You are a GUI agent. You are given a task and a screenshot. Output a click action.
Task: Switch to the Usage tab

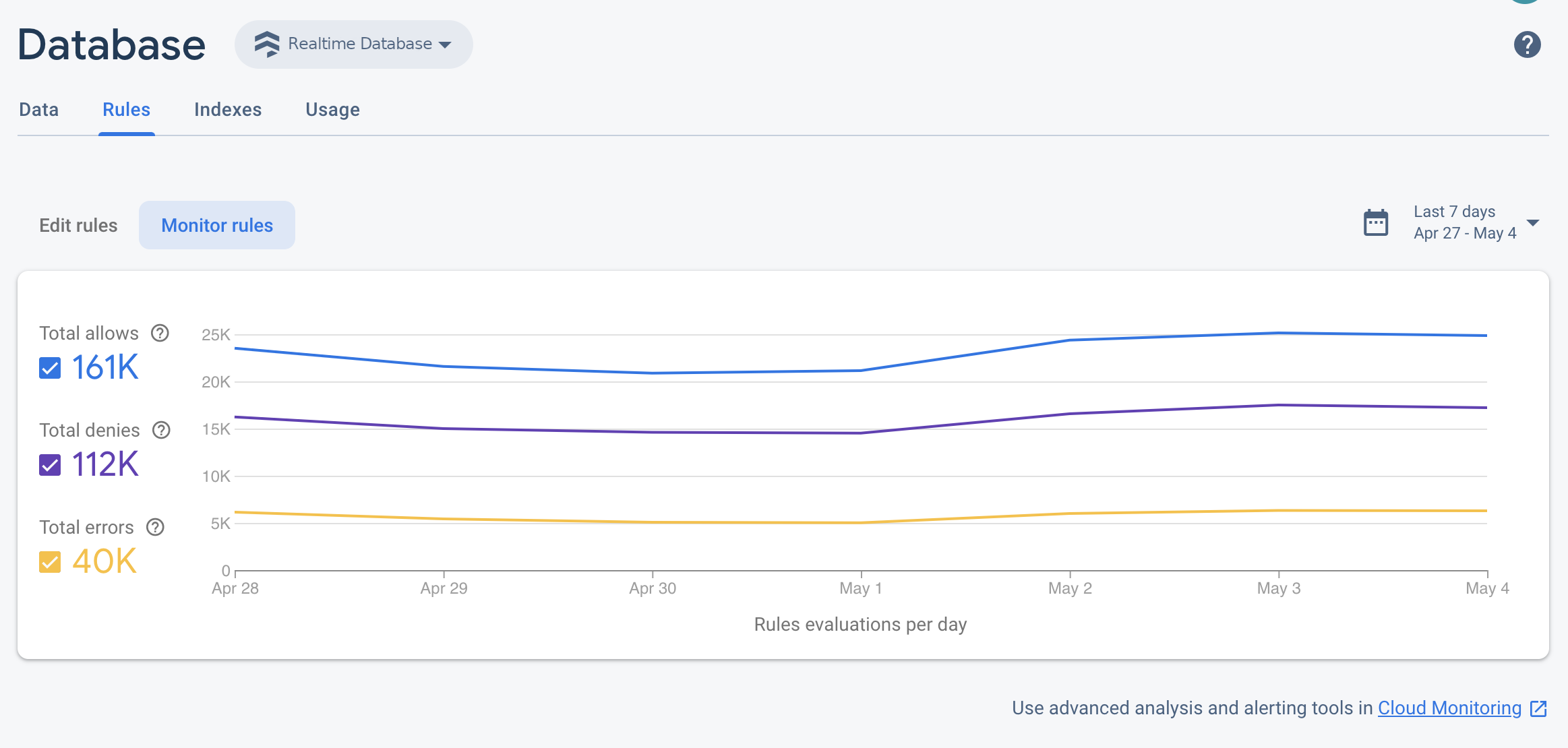point(333,109)
